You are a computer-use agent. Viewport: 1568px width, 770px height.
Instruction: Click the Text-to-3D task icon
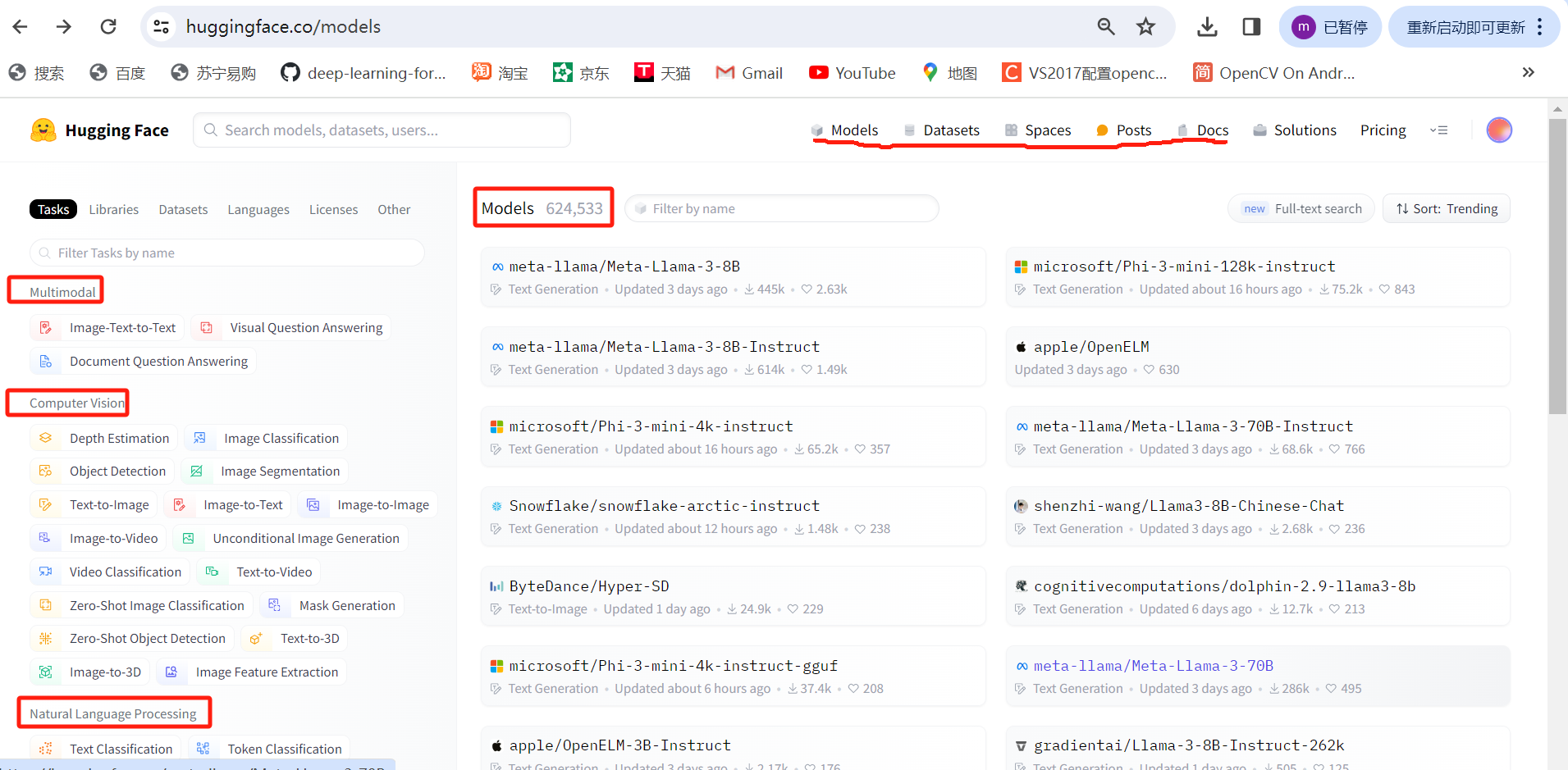tap(256, 638)
